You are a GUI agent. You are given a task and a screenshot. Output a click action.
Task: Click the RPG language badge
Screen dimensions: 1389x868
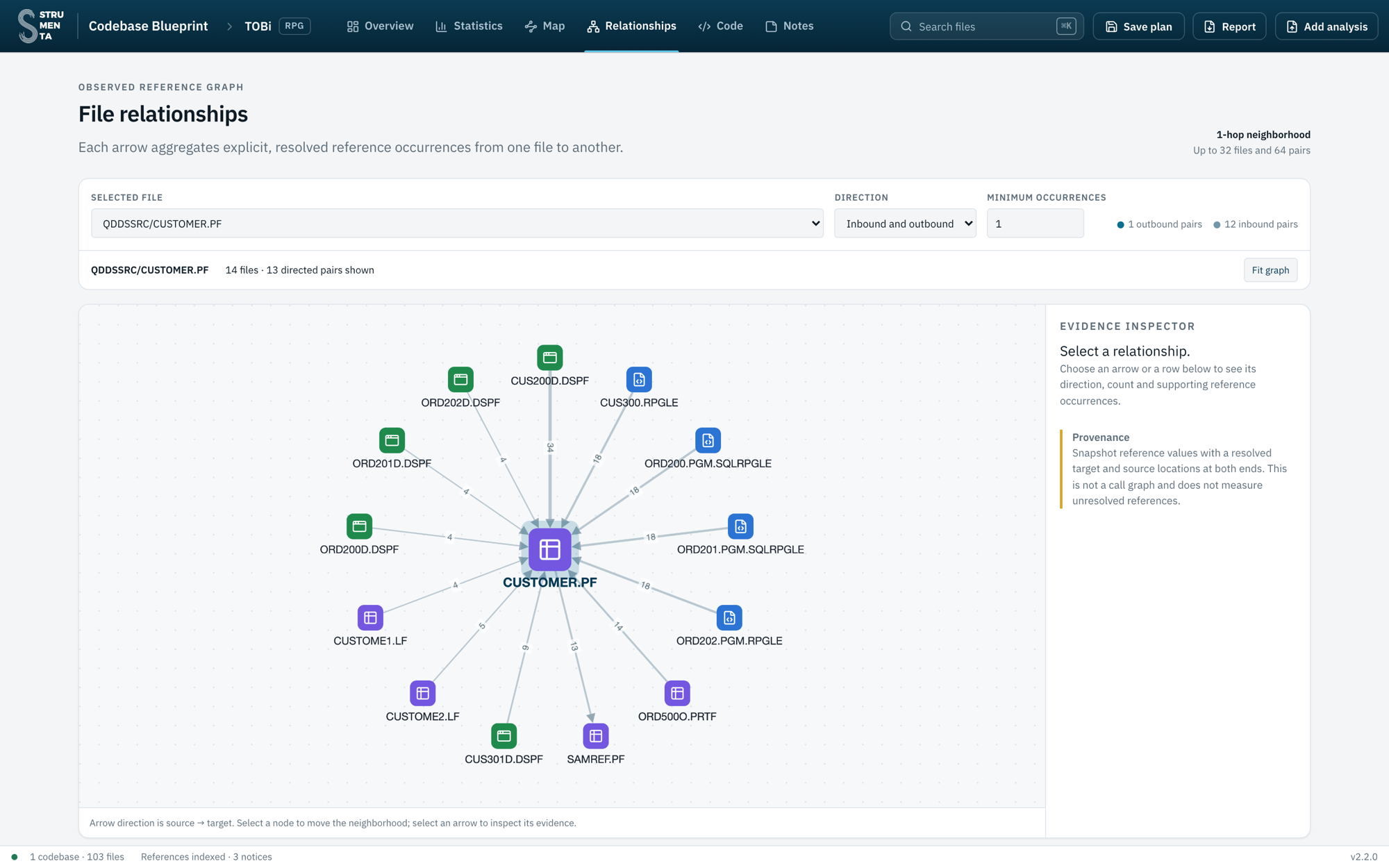(294, 26)
